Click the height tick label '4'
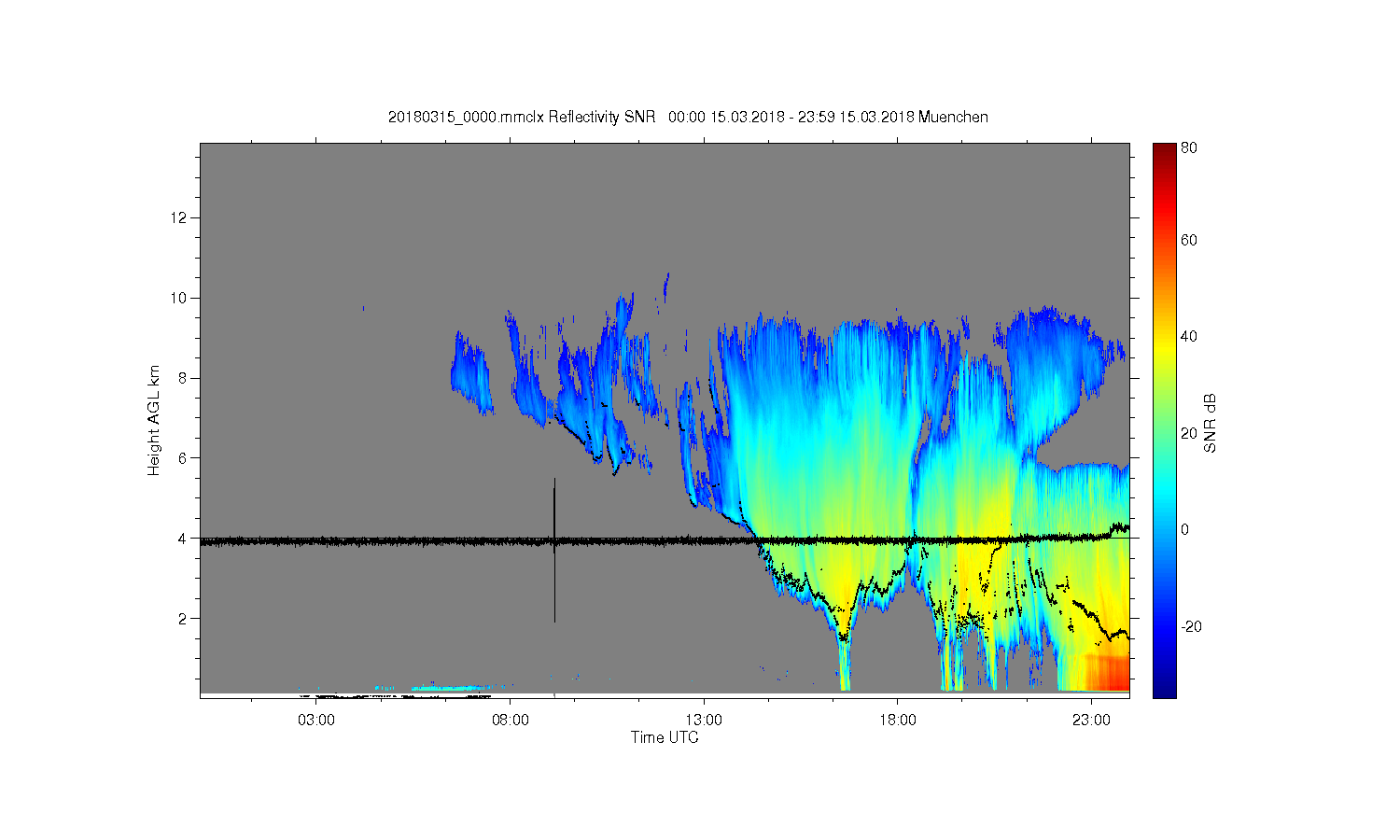This screenshot has width=1400, height=840. [x=183, y=538]
